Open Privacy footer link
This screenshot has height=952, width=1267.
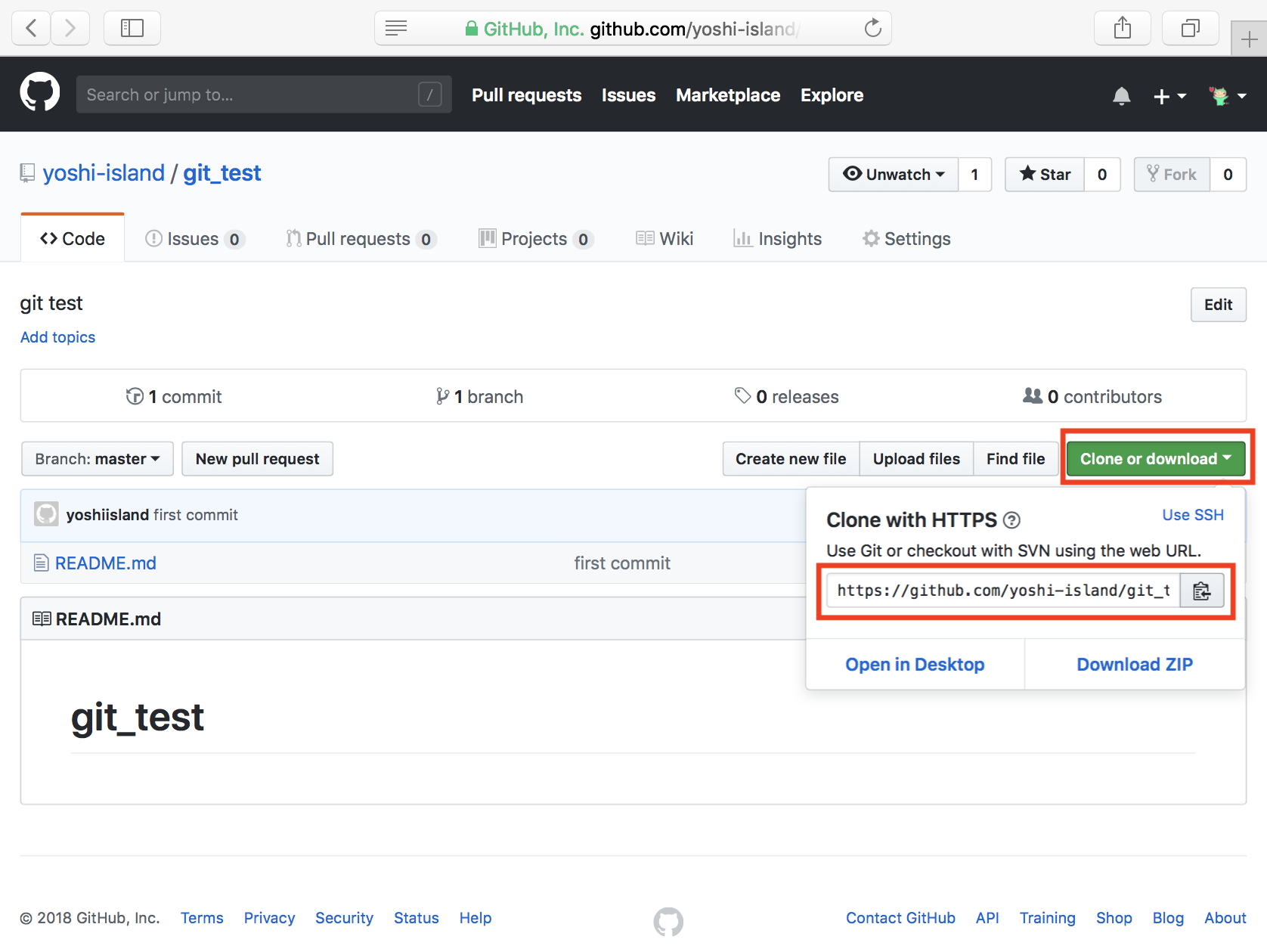(x=269, y=918)
